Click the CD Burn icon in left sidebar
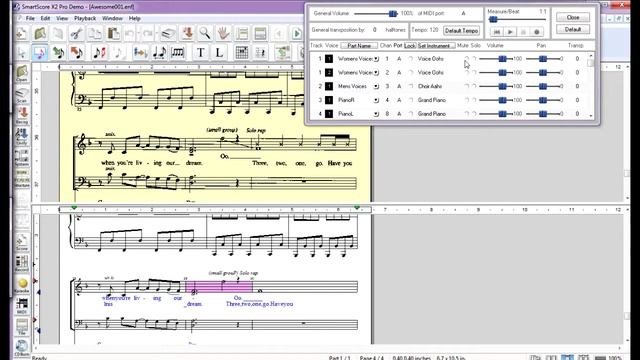Screen dimensions: 640x360 point(22,348)
